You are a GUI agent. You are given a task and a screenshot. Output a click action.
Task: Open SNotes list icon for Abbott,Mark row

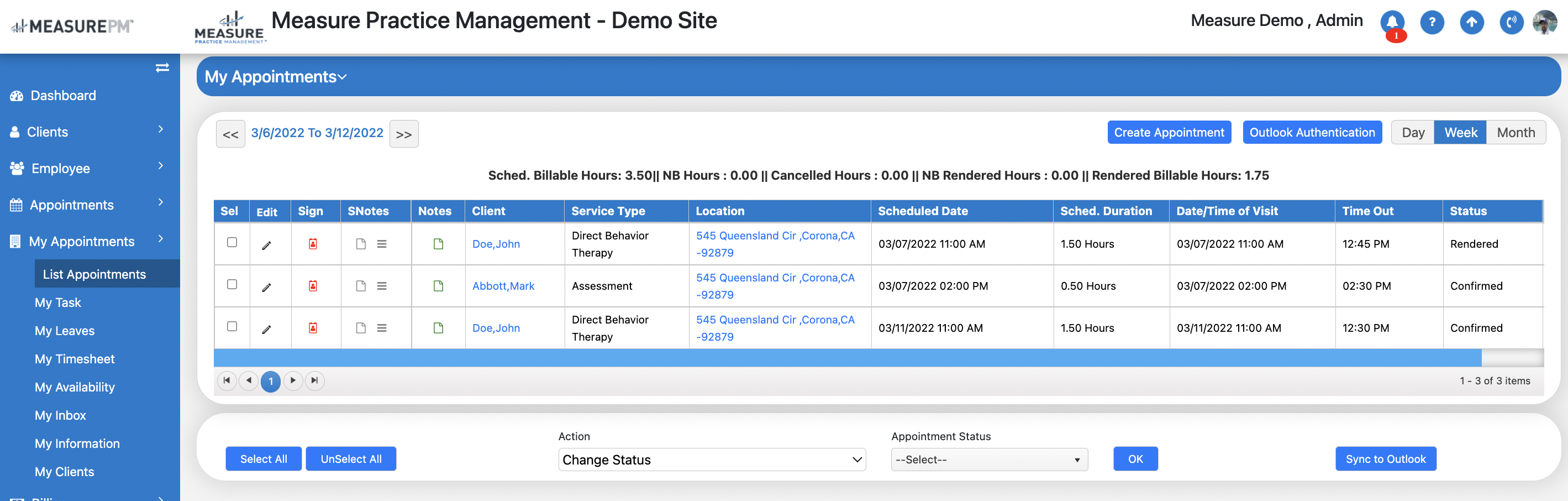(x=382, y=286)
